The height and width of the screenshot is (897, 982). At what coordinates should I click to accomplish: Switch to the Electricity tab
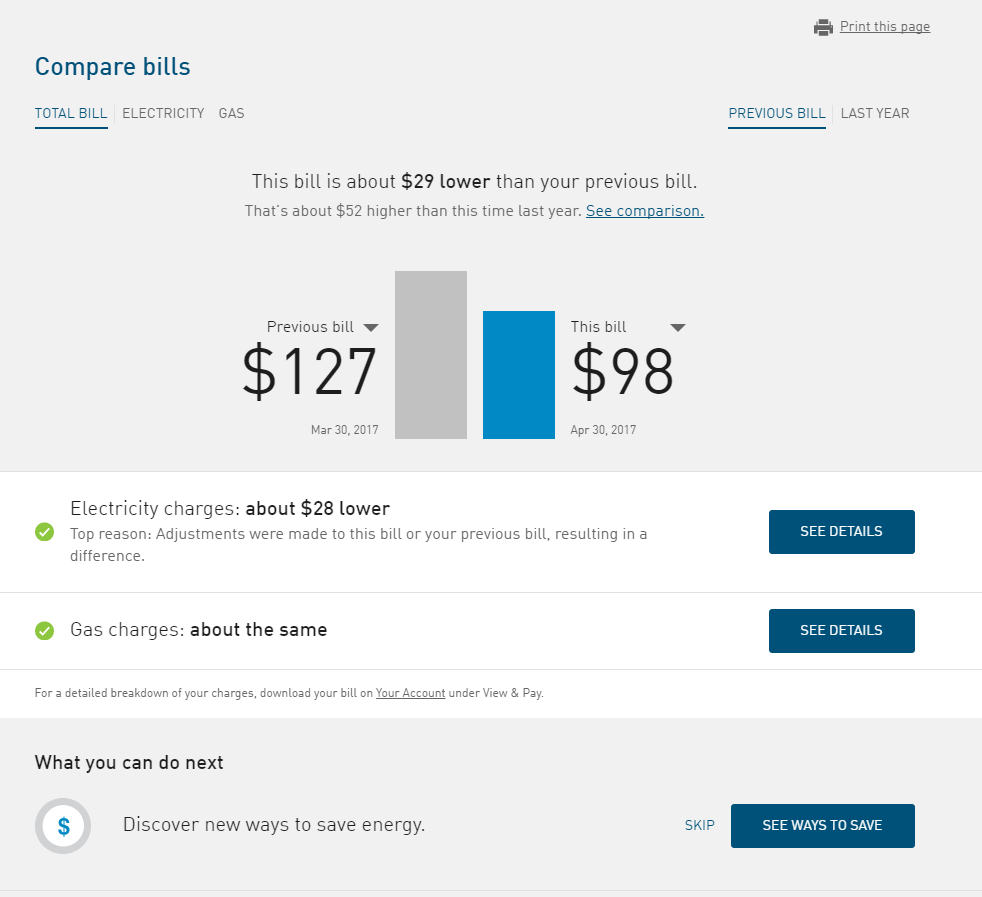pyautogui.click(x=163, y=114)
